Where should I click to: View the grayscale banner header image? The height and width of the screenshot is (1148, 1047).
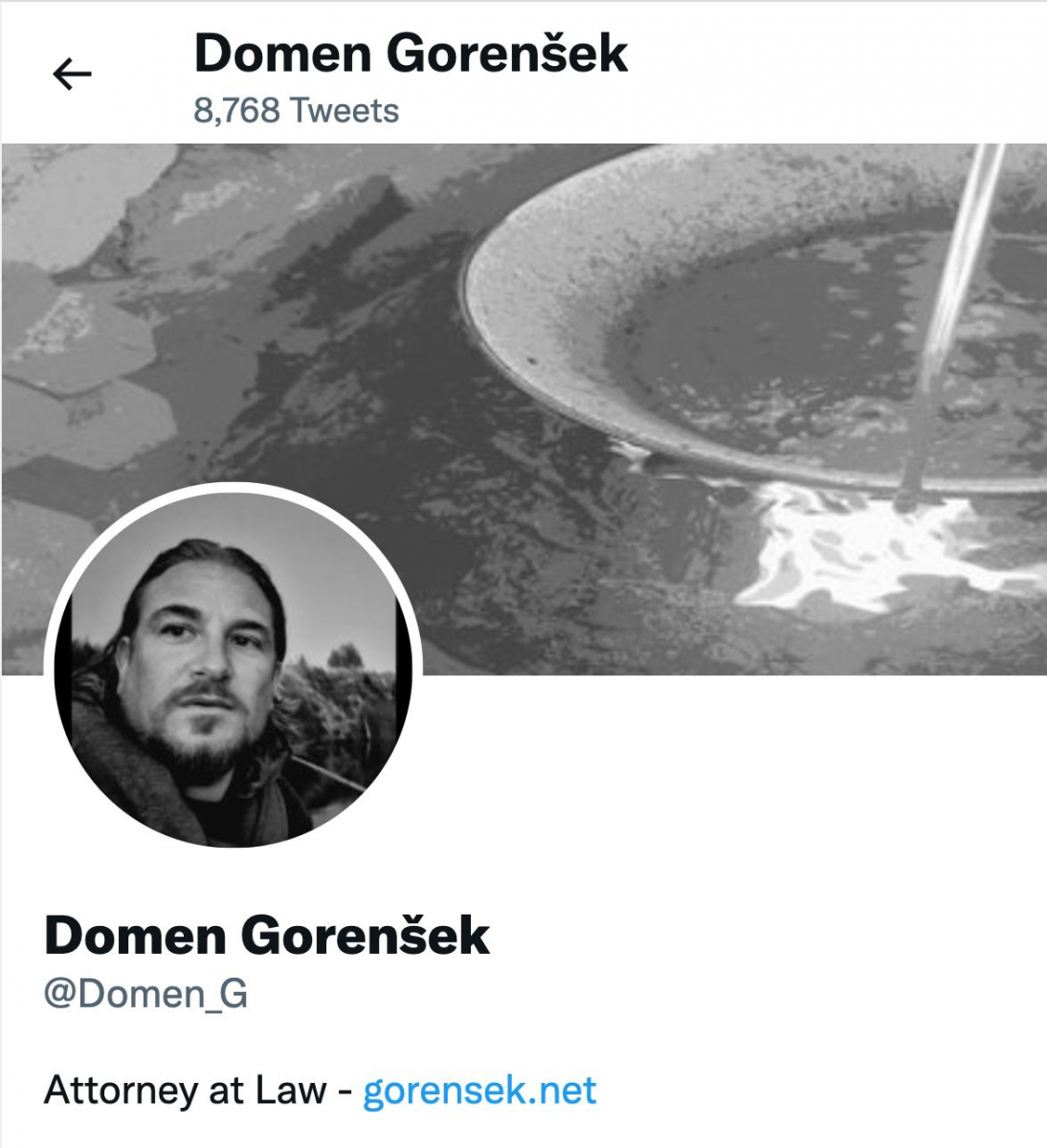tap(523, 408)
